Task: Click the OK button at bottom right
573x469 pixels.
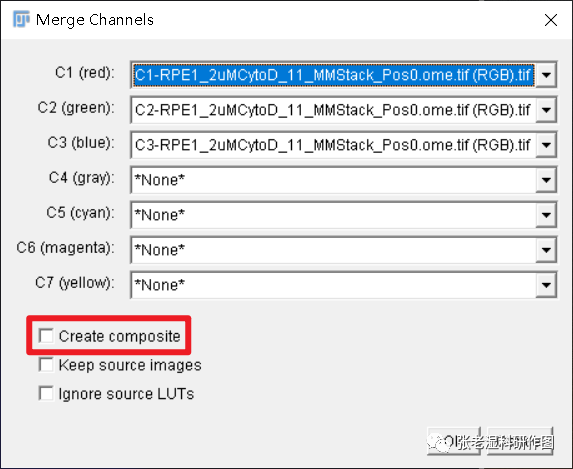Action: click(x=454, y=441)
